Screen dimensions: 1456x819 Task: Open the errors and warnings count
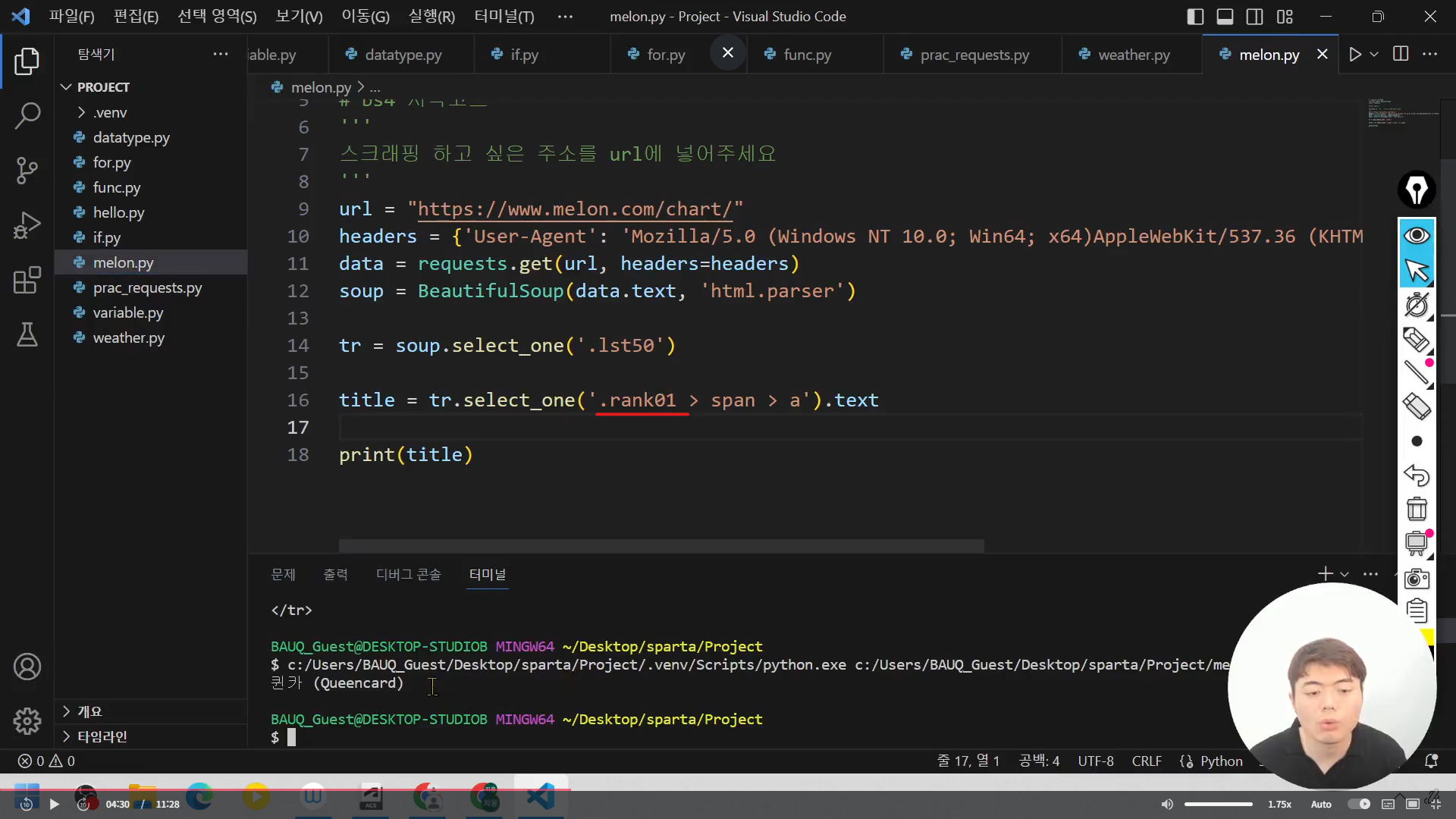coord(47,761)
